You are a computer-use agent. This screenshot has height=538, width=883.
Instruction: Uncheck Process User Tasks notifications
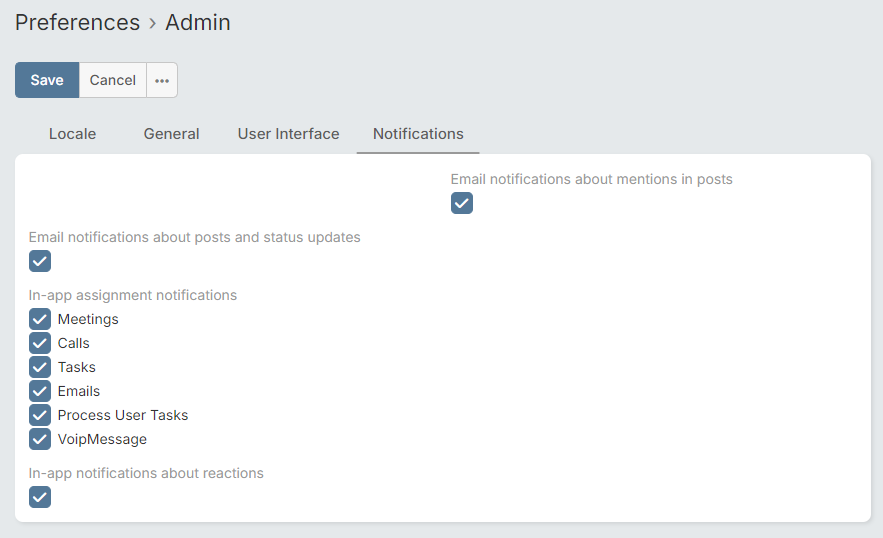click(40, 415)
